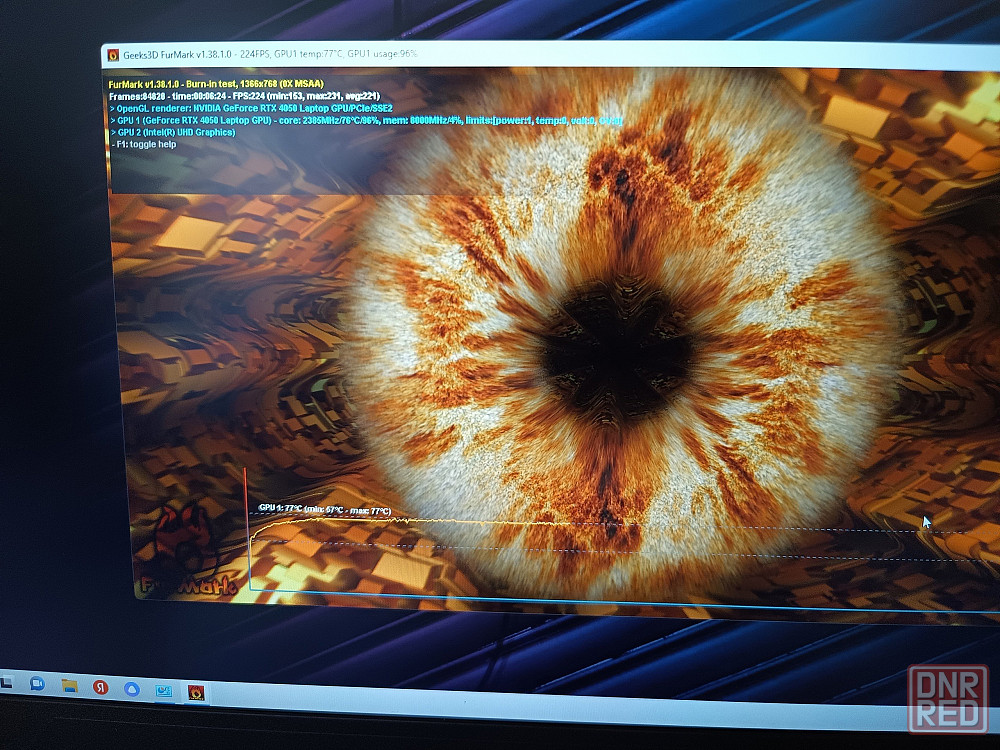The height and width of the screenshot is (750, 1000).
Task: Launch File Explorer from the taskbar
Action: pos(69,686)
